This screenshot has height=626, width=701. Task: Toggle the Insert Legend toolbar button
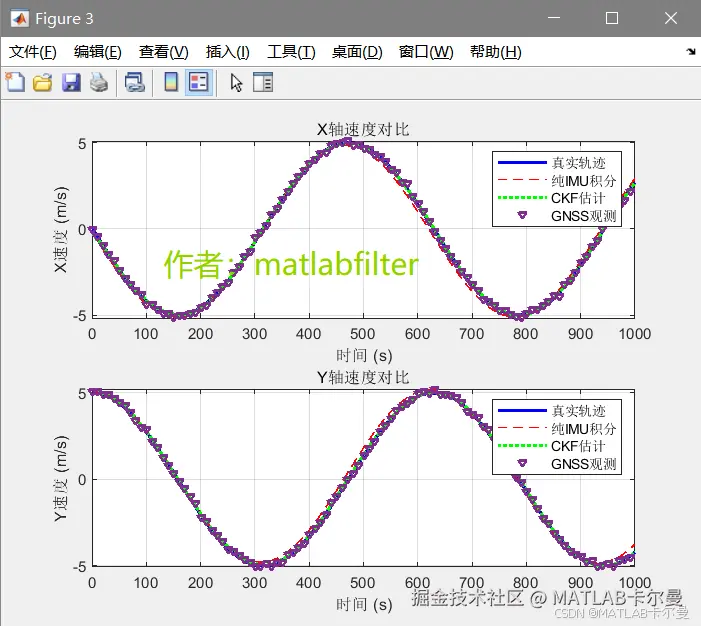point(198,82)
